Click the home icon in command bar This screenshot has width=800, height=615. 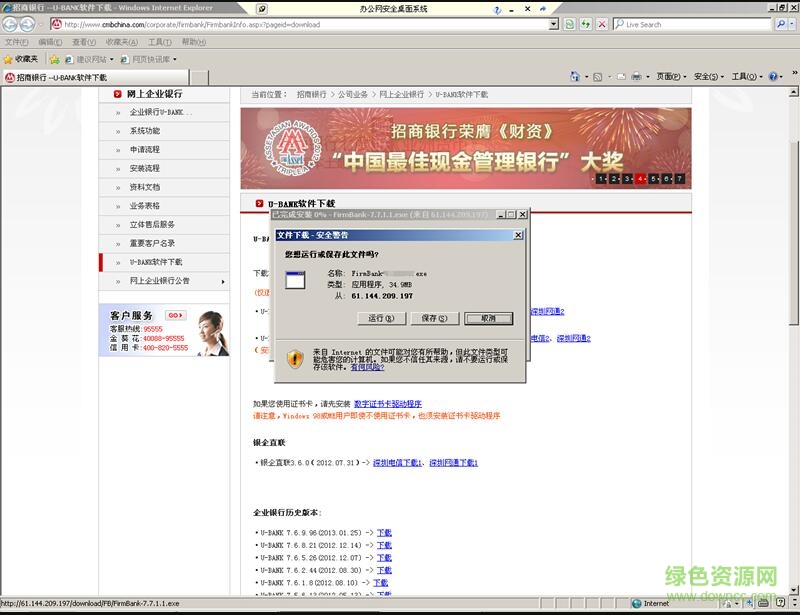point(575,76)
